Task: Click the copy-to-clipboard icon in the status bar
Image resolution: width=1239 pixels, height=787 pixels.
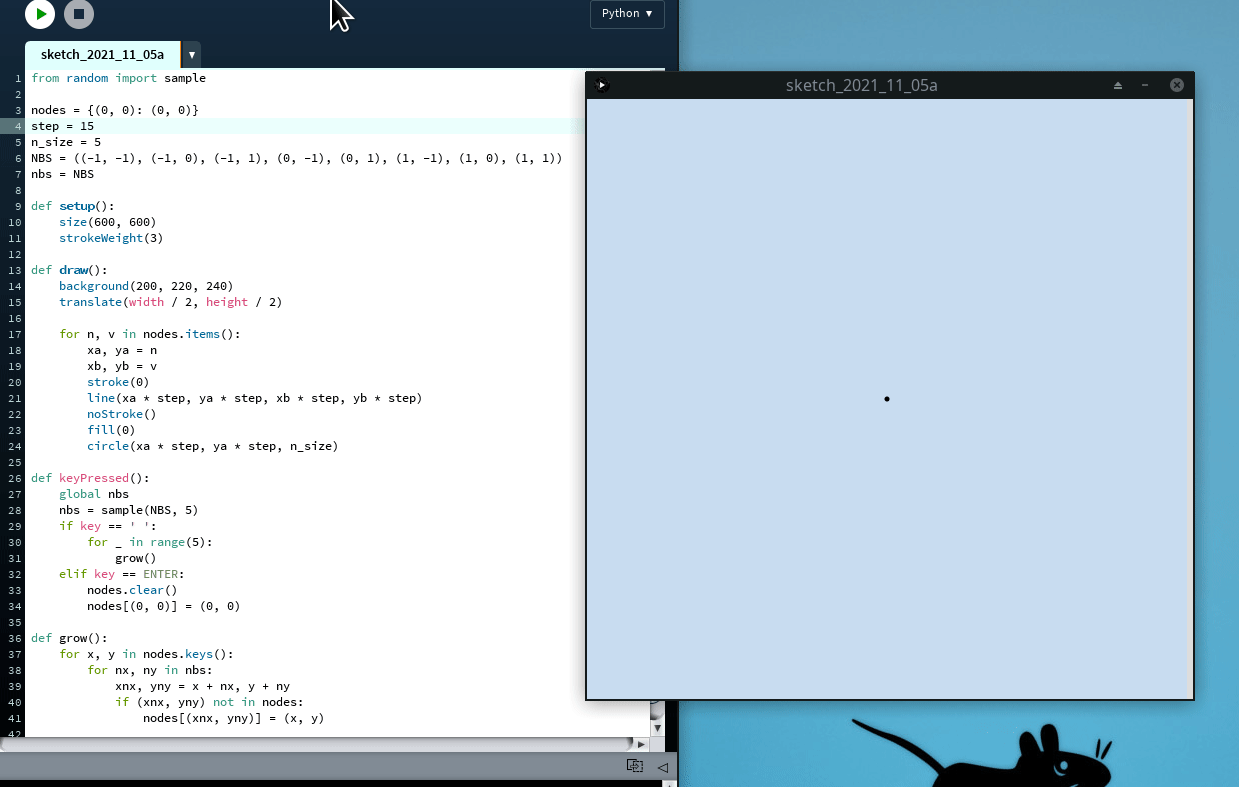Action: 634,766
